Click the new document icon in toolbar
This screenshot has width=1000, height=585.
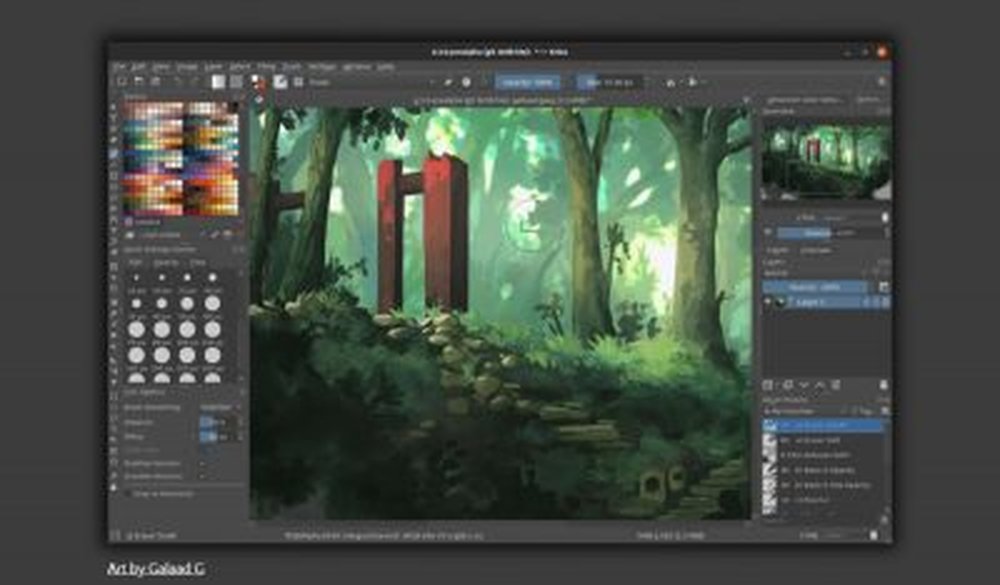[x=121, y=82]
